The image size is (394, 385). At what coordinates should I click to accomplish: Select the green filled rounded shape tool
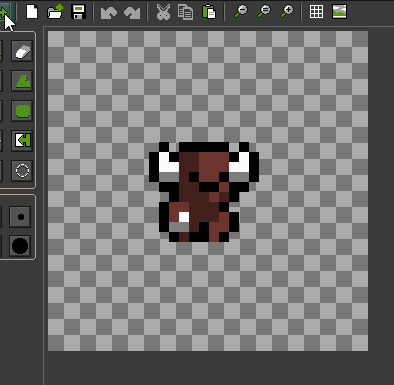coord(22,111)
